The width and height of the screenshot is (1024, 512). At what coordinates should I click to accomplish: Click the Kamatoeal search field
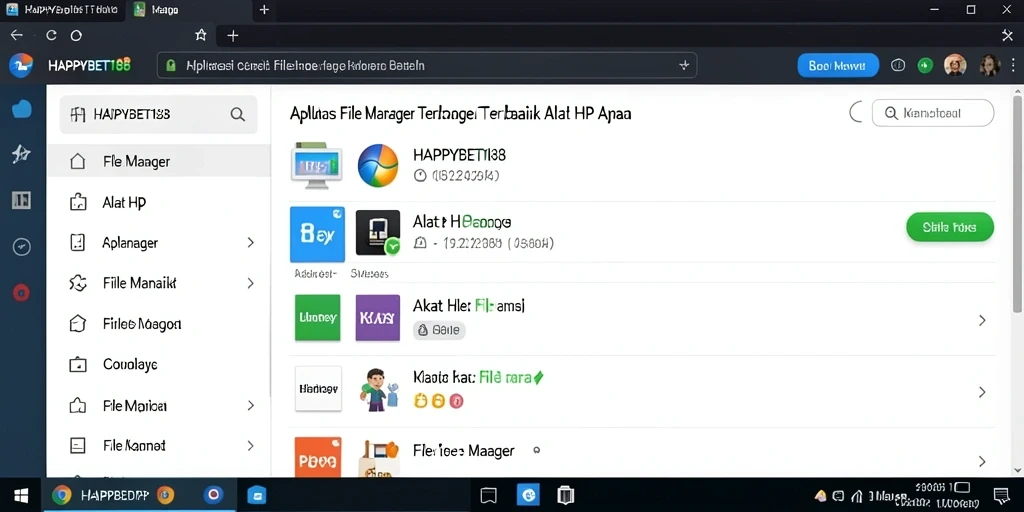coord(933,113)
